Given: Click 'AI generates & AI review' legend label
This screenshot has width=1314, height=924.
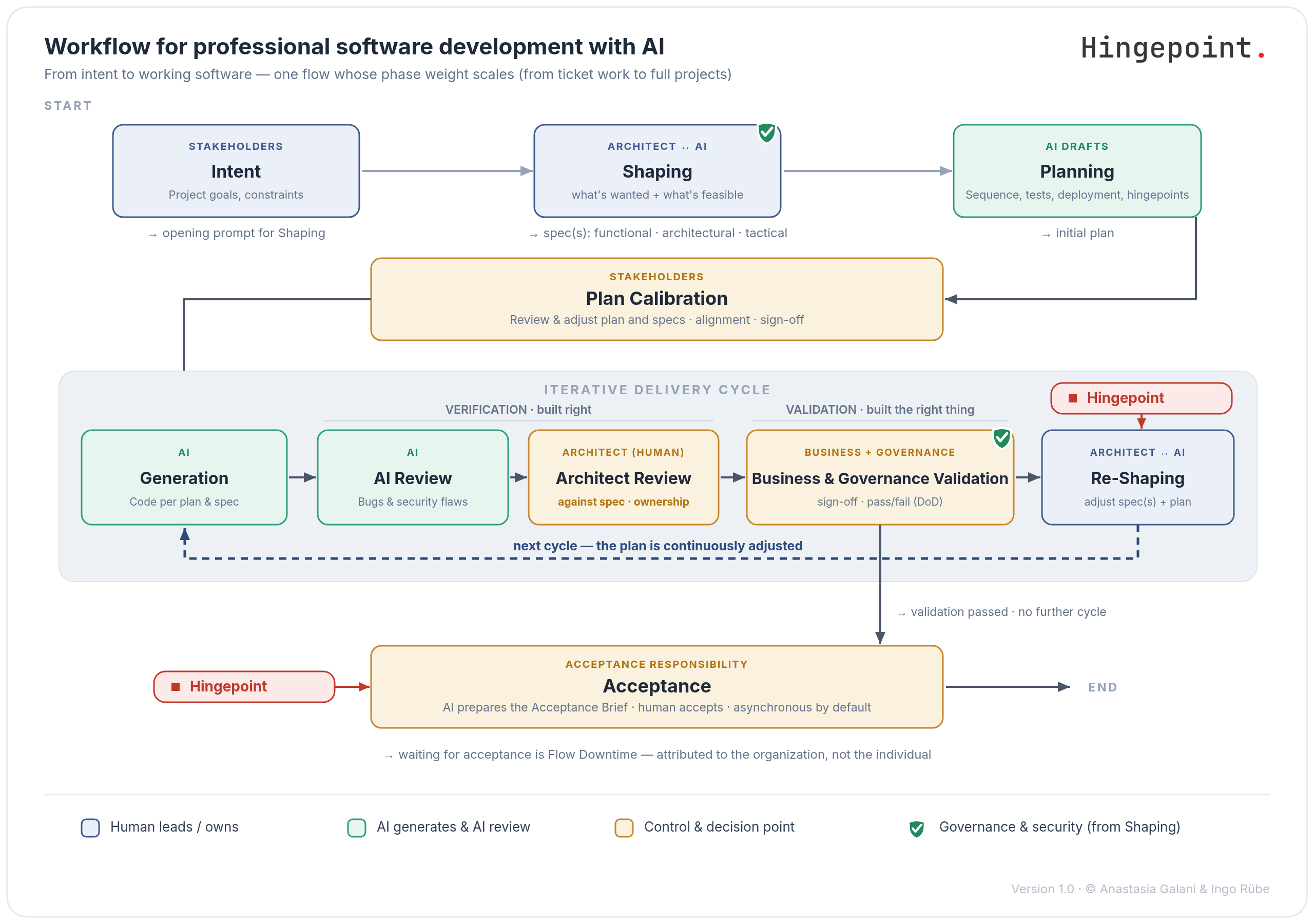Looking at the screenshot, I should point(453,827).
